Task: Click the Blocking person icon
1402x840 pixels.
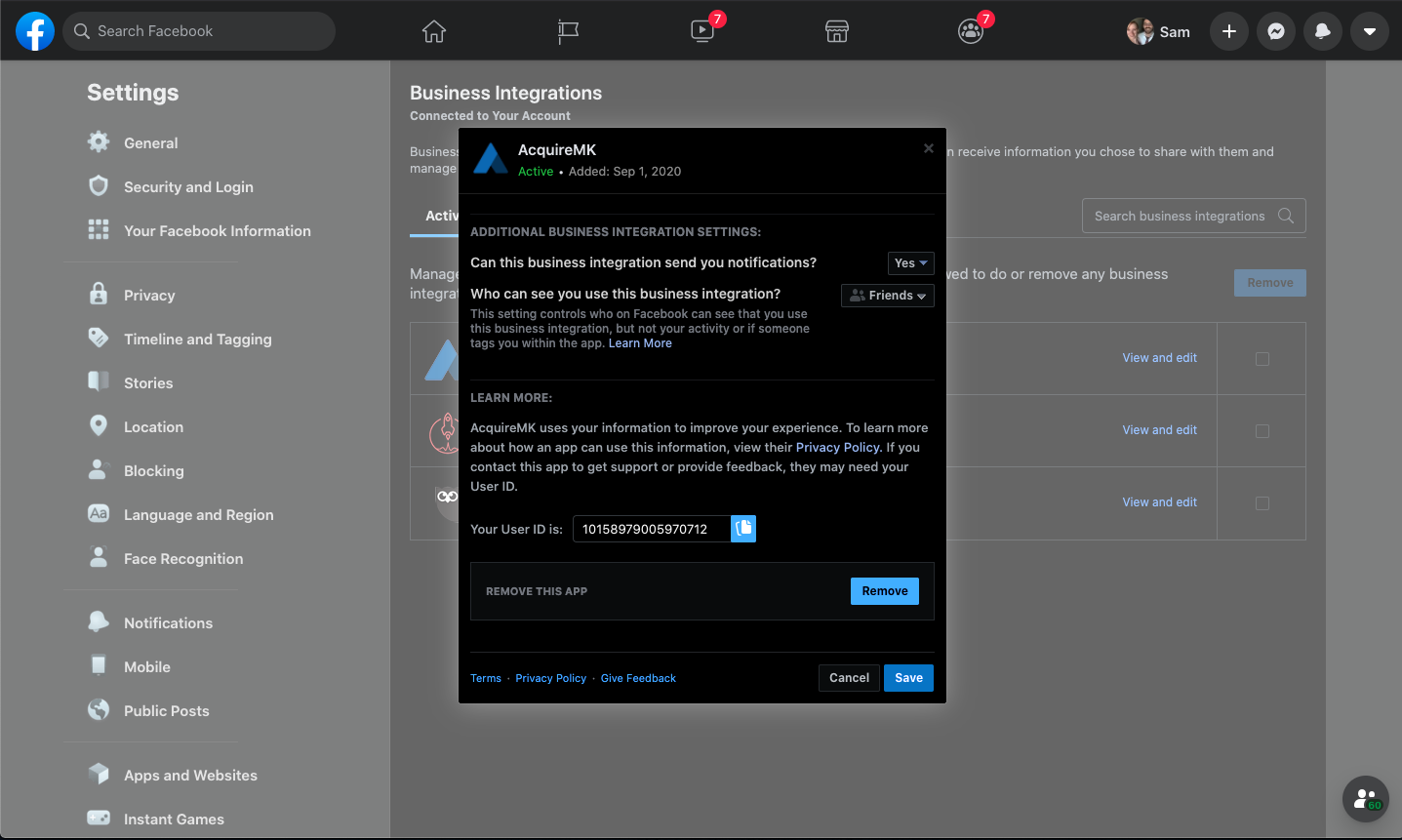Action: (x=99, y=469)
